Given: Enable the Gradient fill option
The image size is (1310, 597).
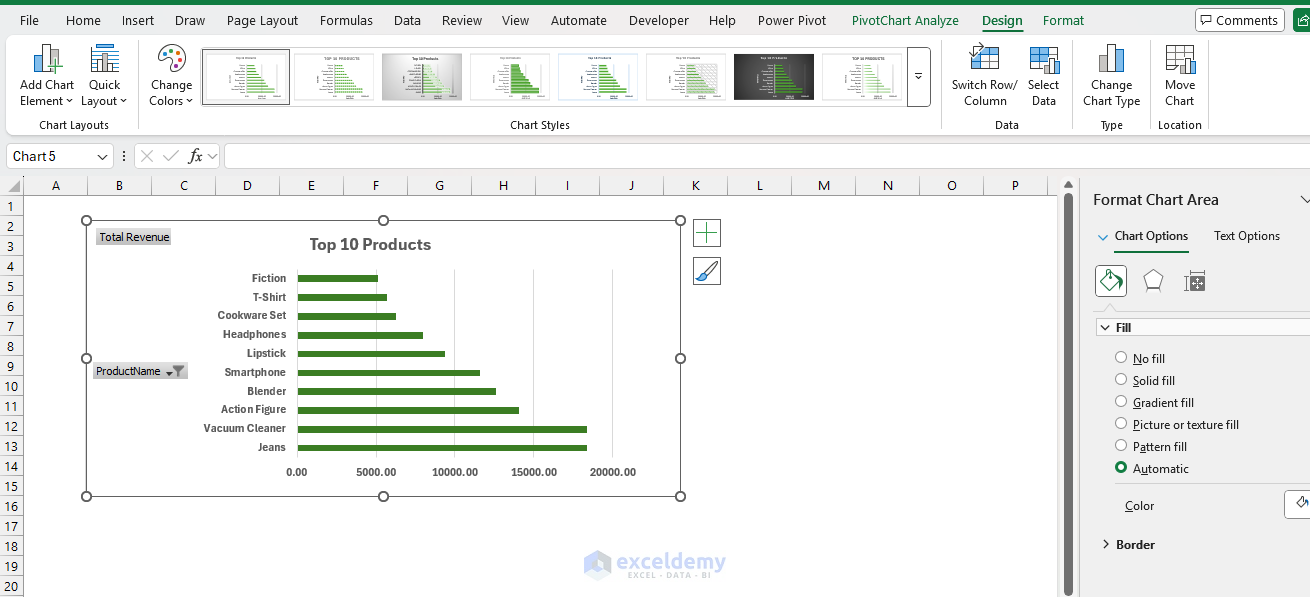Looking at the screenshot, I should 1120,402.
